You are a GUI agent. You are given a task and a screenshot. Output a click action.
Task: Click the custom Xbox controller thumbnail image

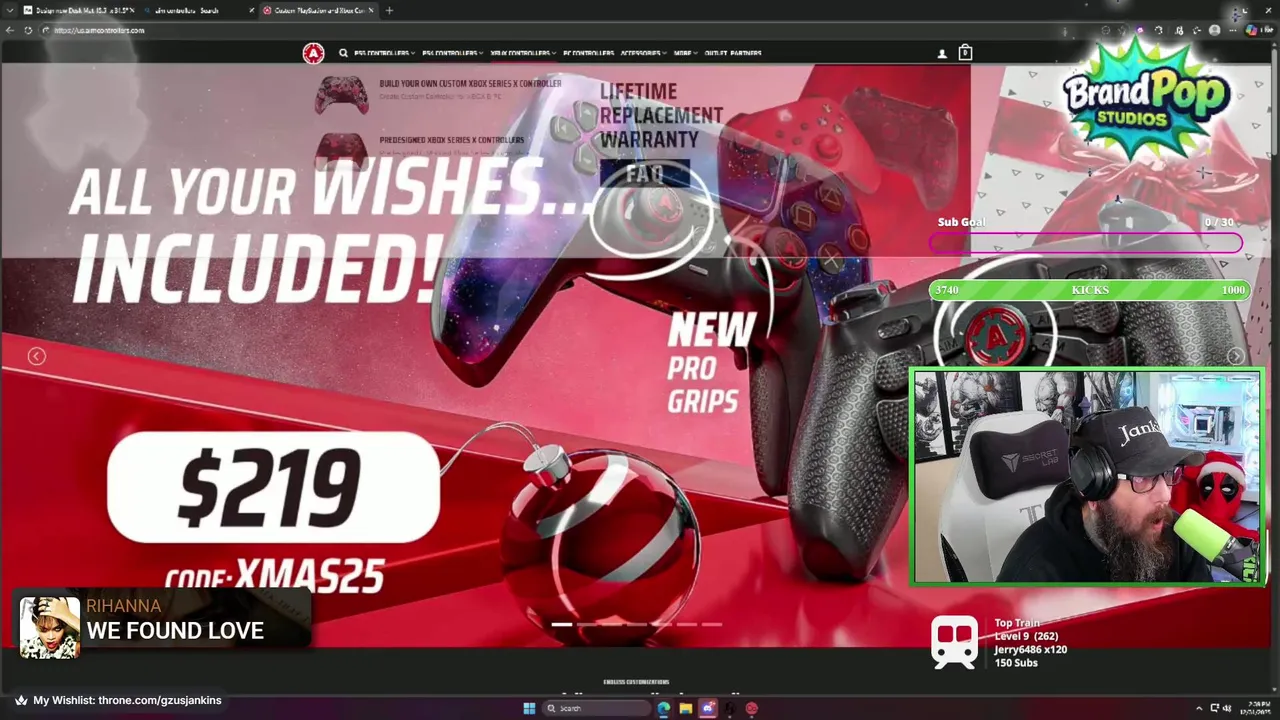click(341, 95)
